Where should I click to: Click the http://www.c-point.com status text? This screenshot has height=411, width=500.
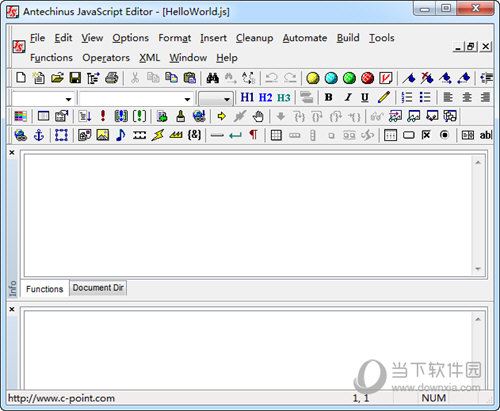pos(61,398)
